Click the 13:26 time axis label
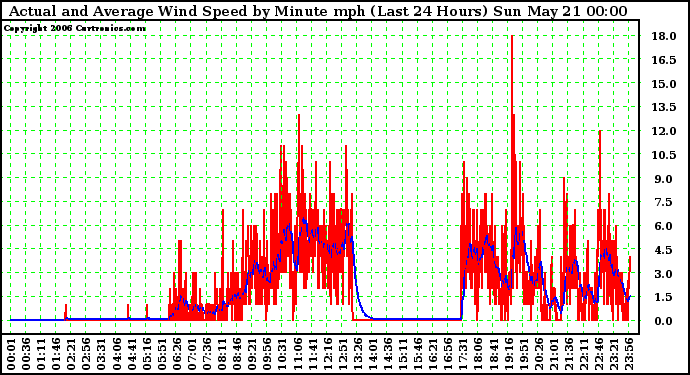 (357, 354)
